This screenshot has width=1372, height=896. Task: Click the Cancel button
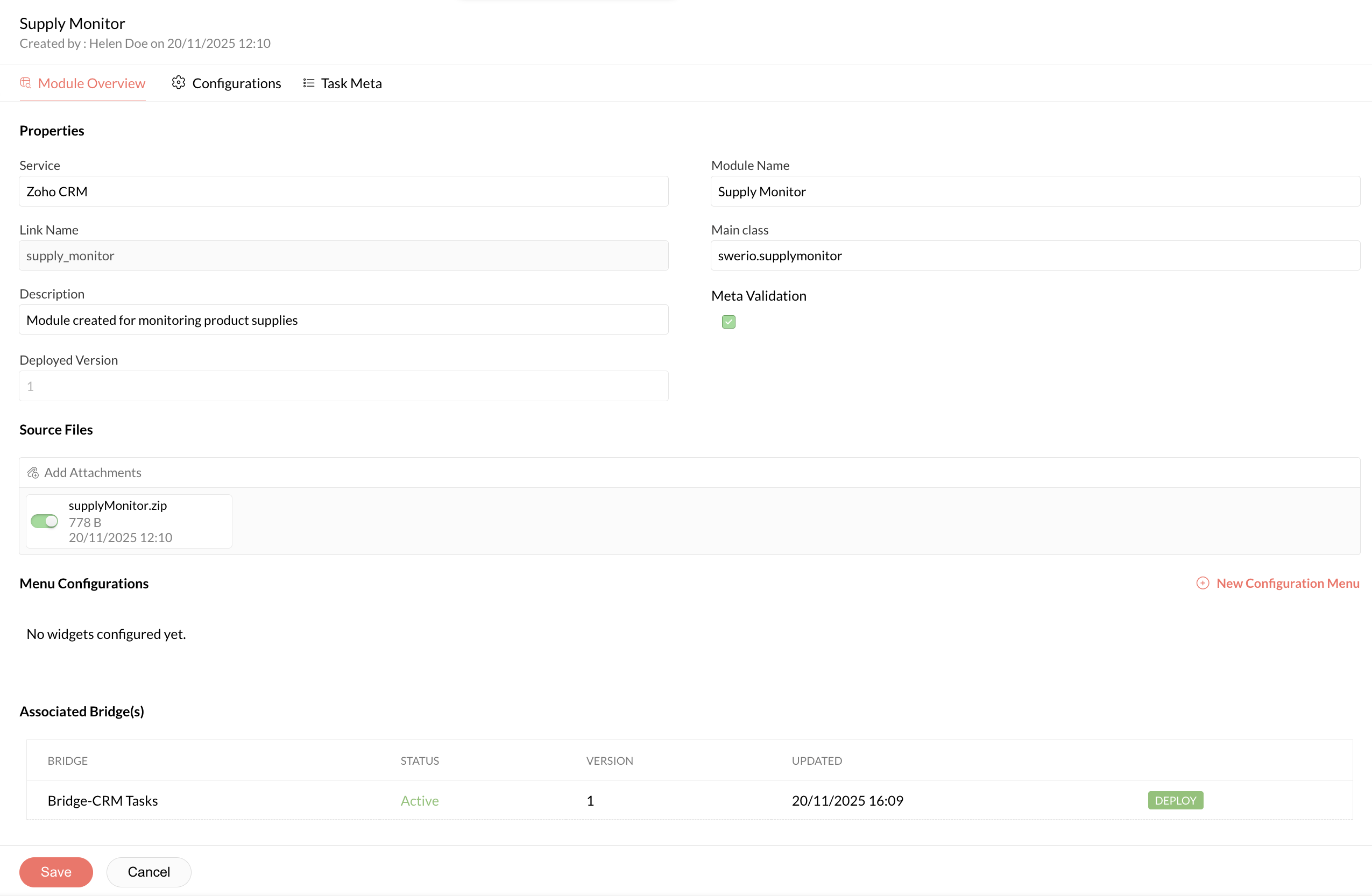pyautogui.click(x=148, y=872)
